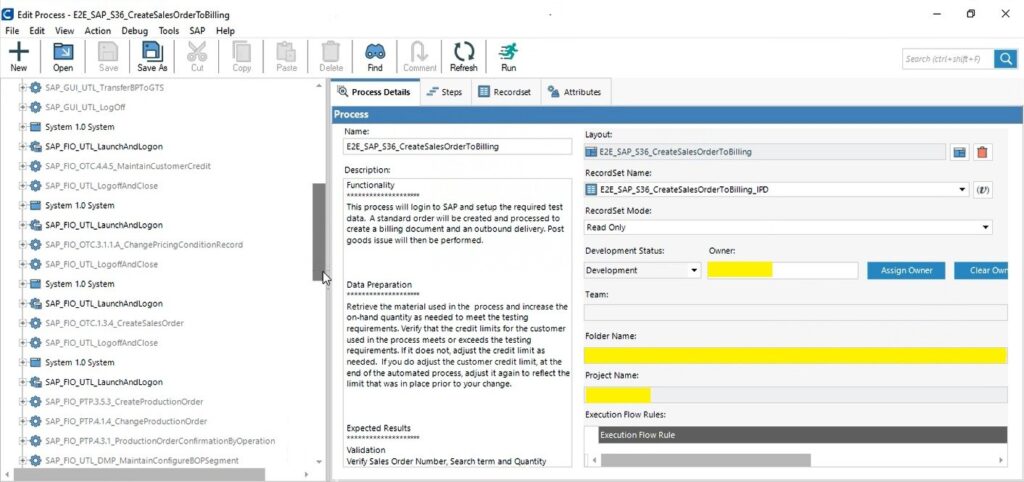
Task: Click the Assign Owner button
Action: (x=906, y=270)
